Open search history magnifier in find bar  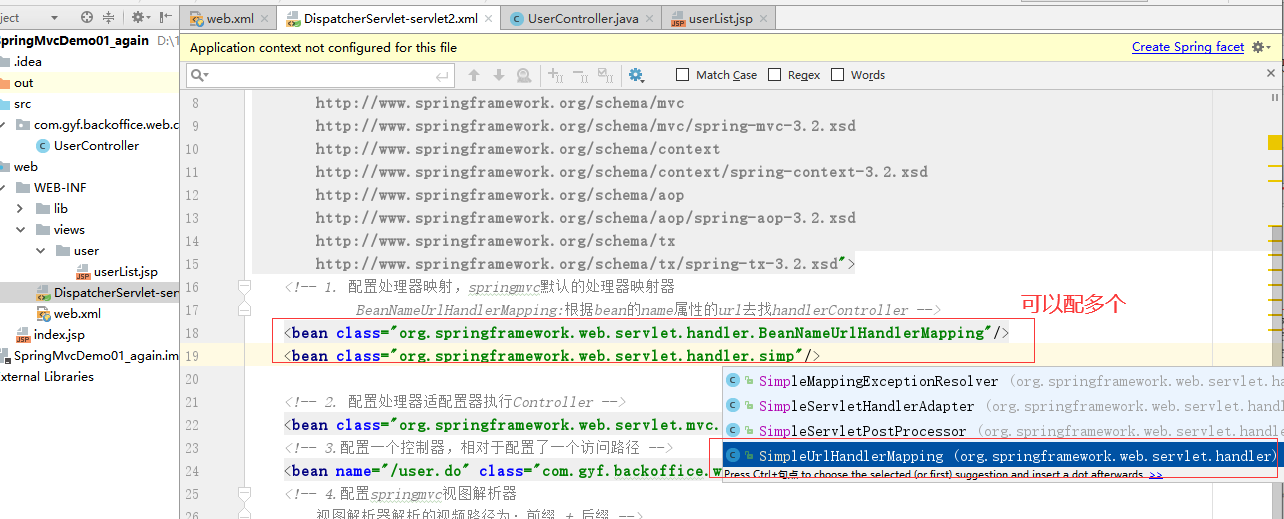199,75
